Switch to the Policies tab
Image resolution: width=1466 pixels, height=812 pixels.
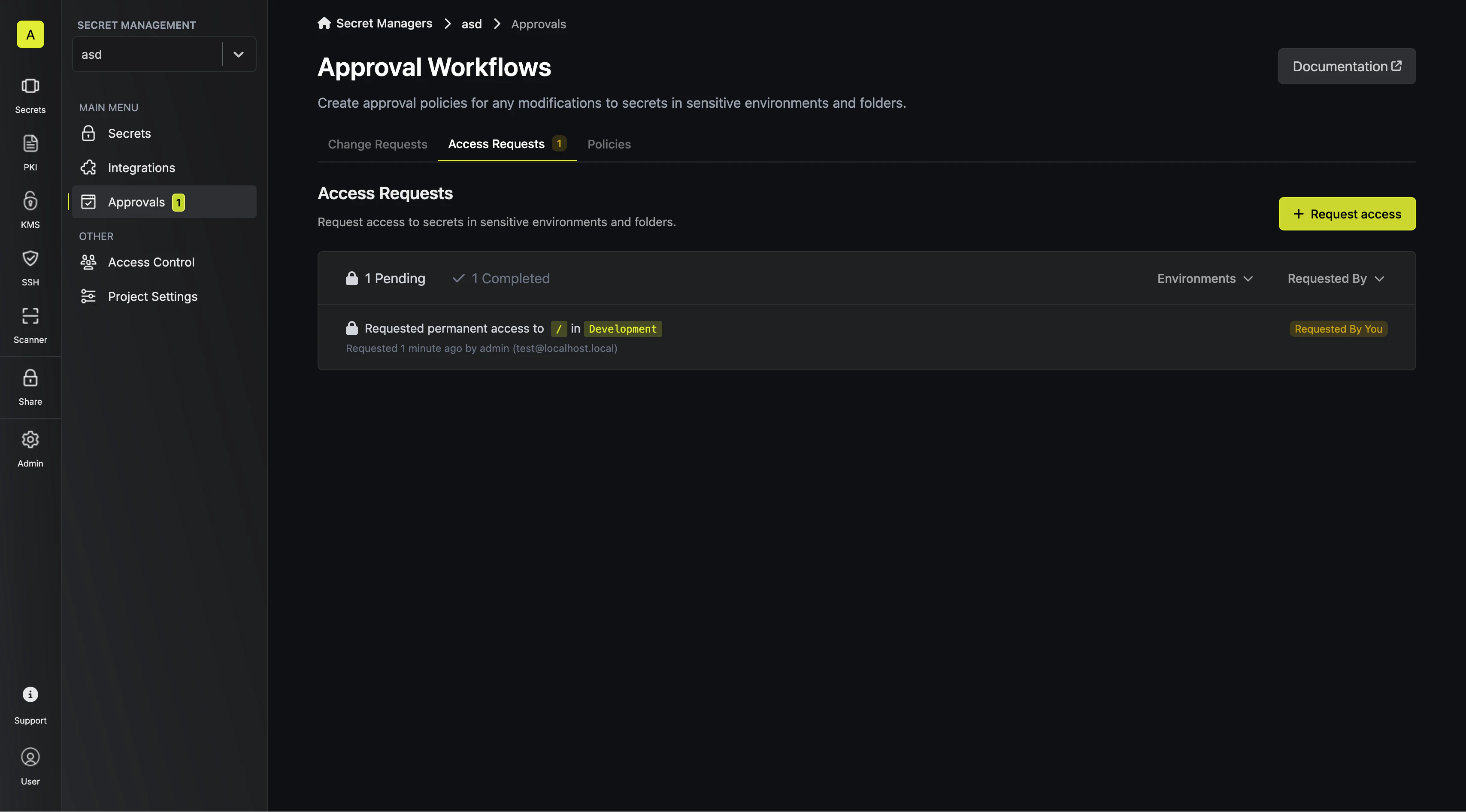tap(609, 144)
